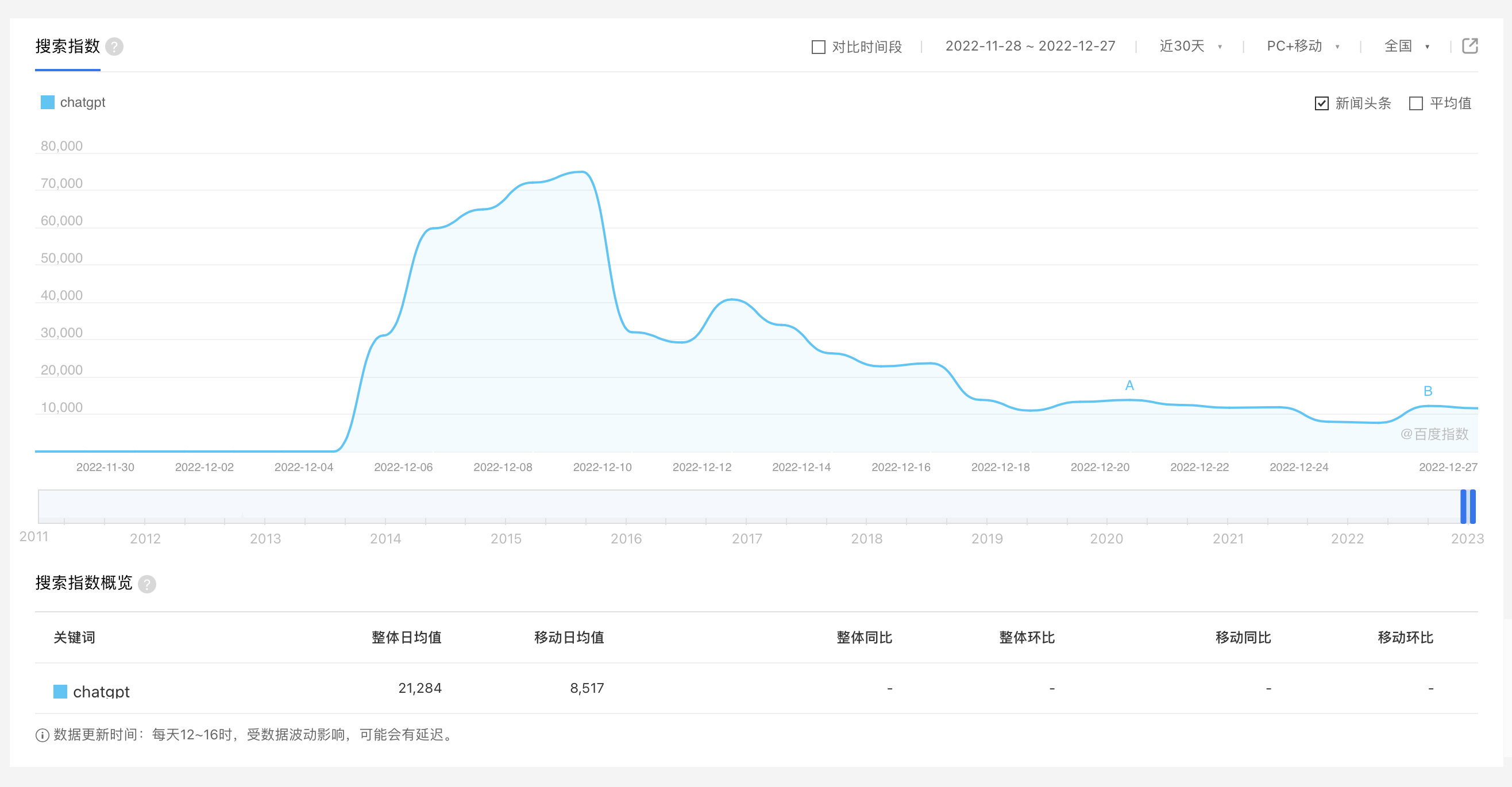
Task: Open the date range 2022-11-28 ~ 2022-12-27 picker
Action: 1030,46
